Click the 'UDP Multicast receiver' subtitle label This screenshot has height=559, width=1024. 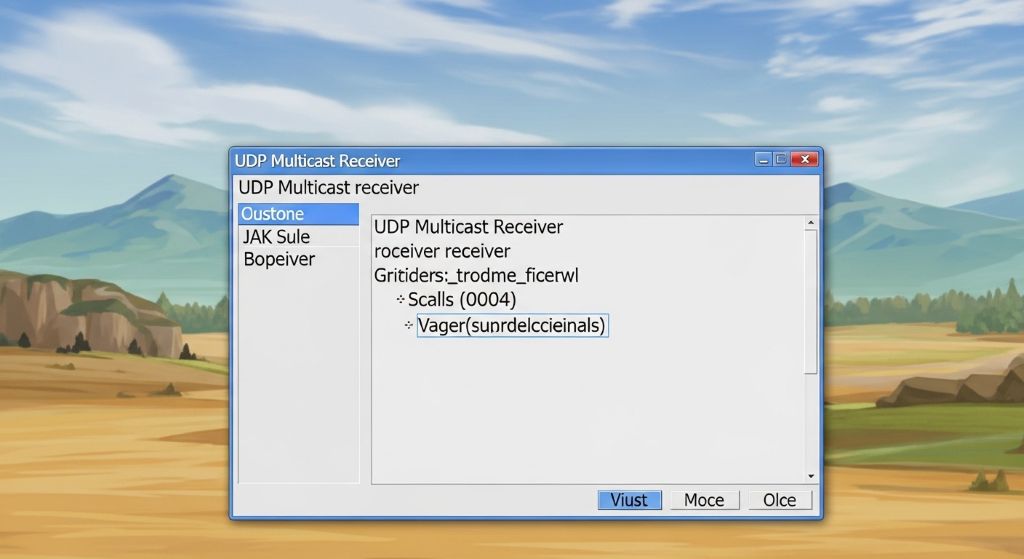pos(328,188)
